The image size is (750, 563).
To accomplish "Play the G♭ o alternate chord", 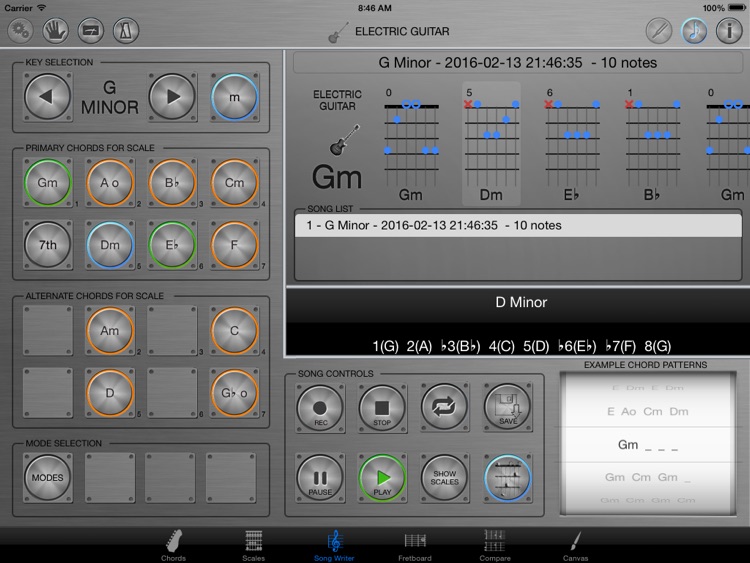I will tap(234, 393).
